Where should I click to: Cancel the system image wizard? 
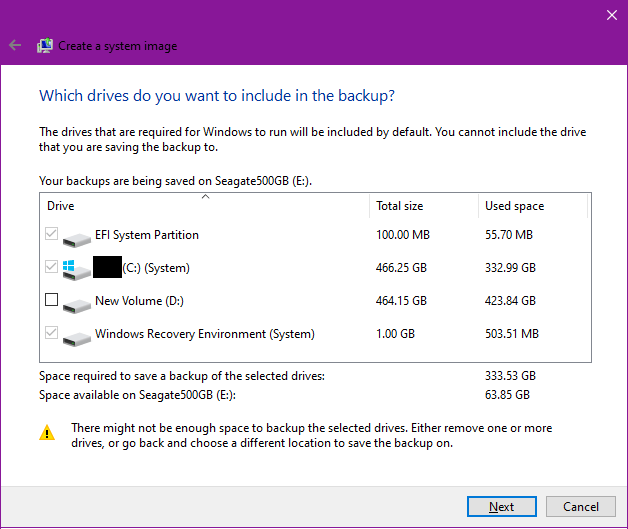tap(580, 507)
